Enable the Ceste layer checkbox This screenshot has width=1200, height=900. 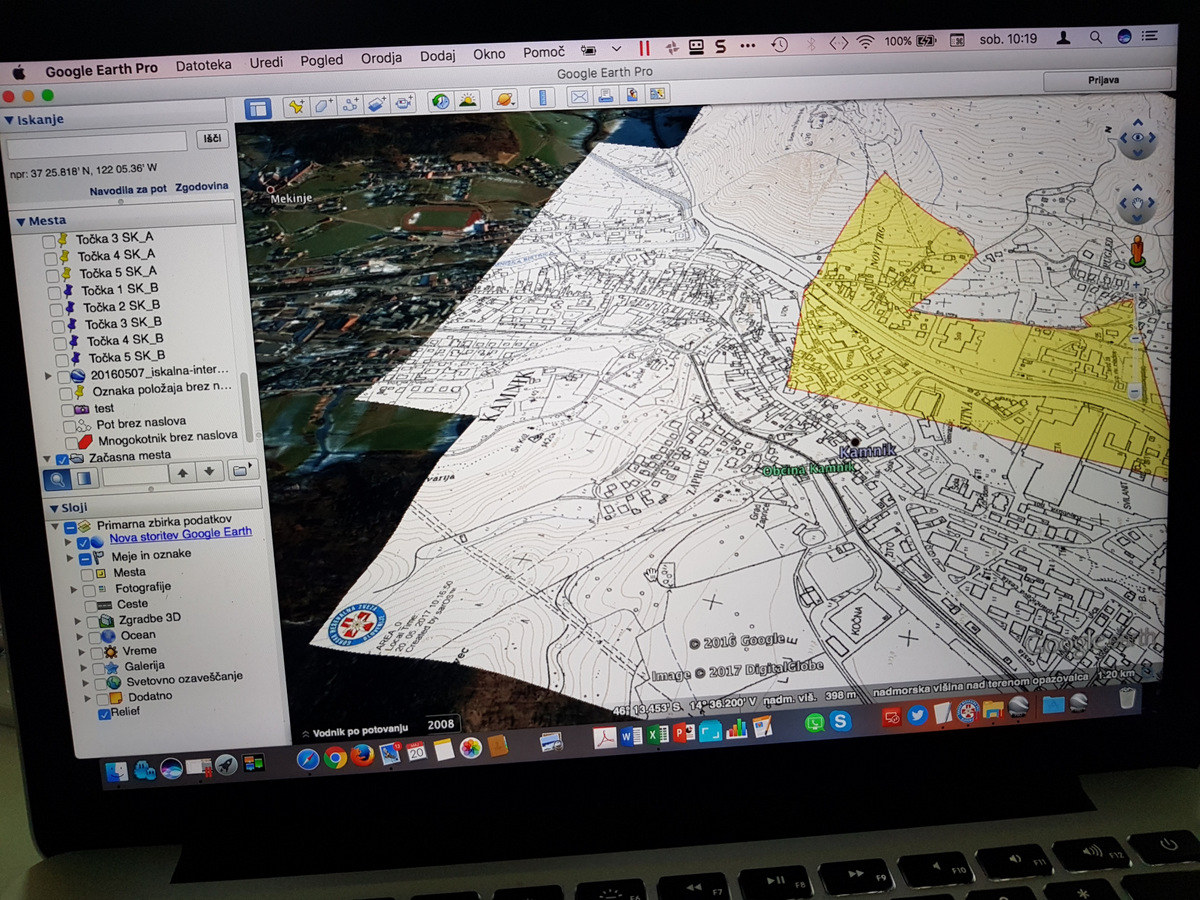pos(91,606)
